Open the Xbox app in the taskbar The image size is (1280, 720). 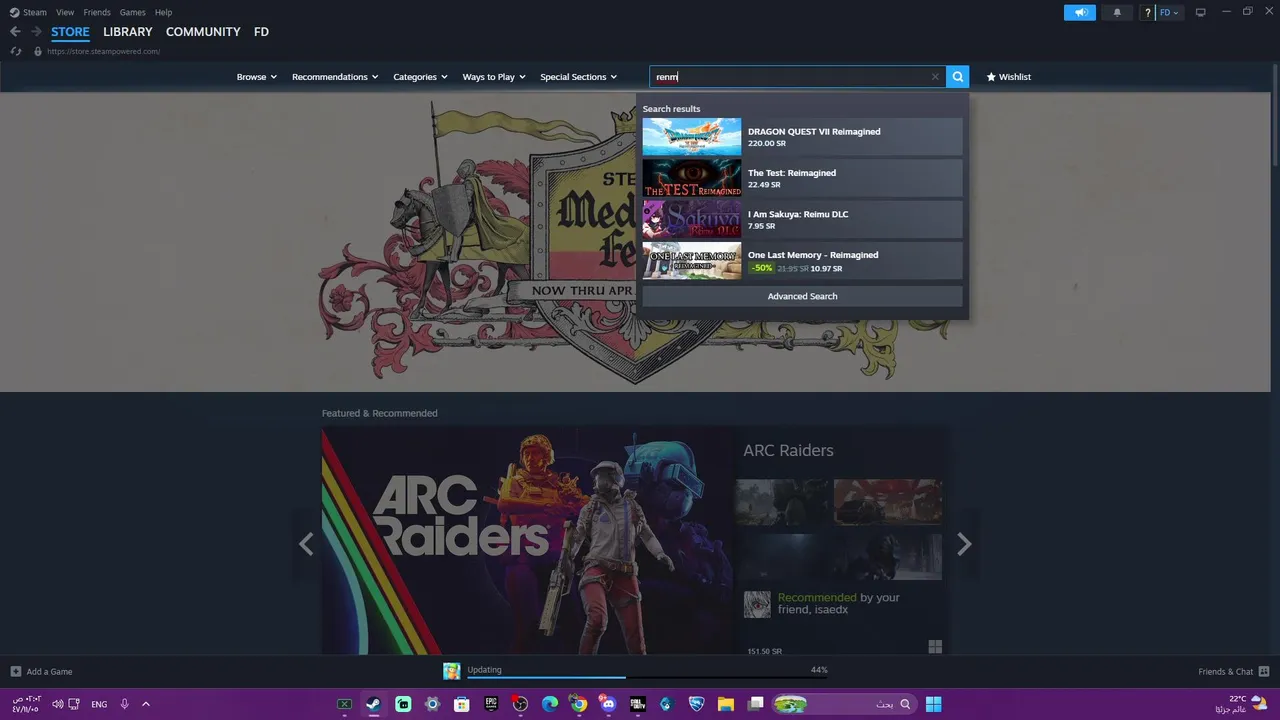(344, 704)
